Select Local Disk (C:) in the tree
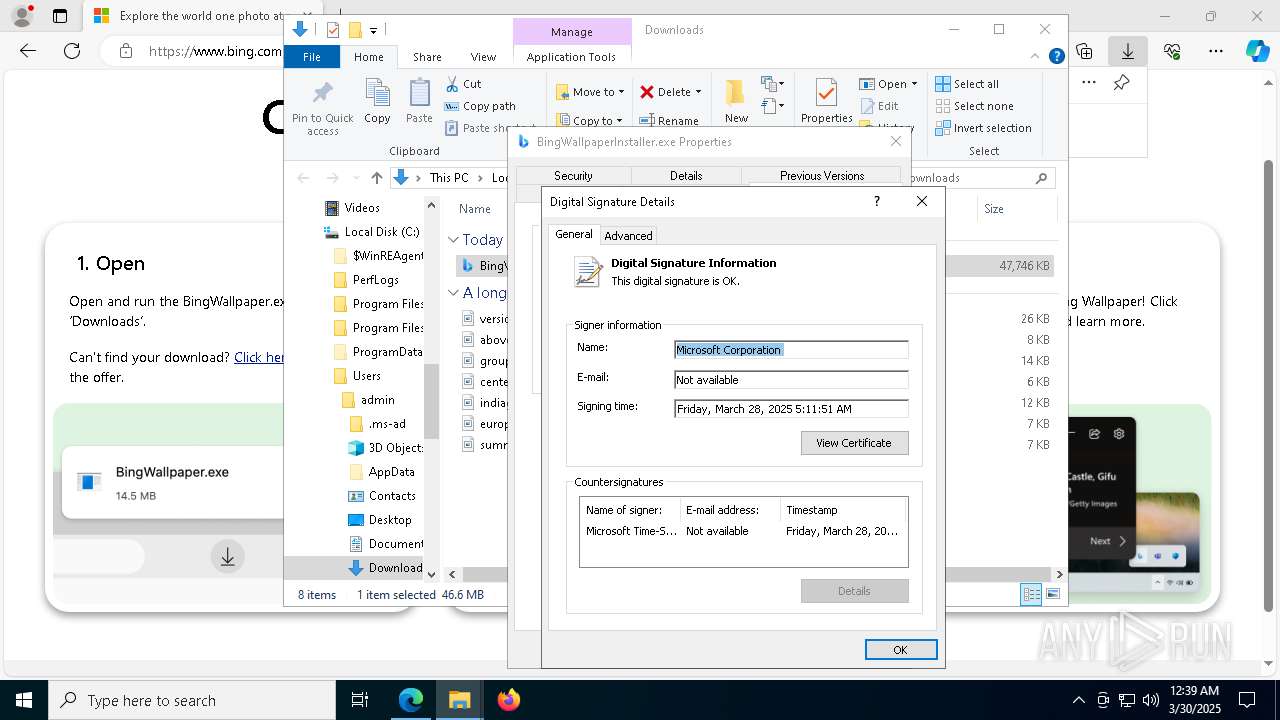 click(x=372, y=232)
